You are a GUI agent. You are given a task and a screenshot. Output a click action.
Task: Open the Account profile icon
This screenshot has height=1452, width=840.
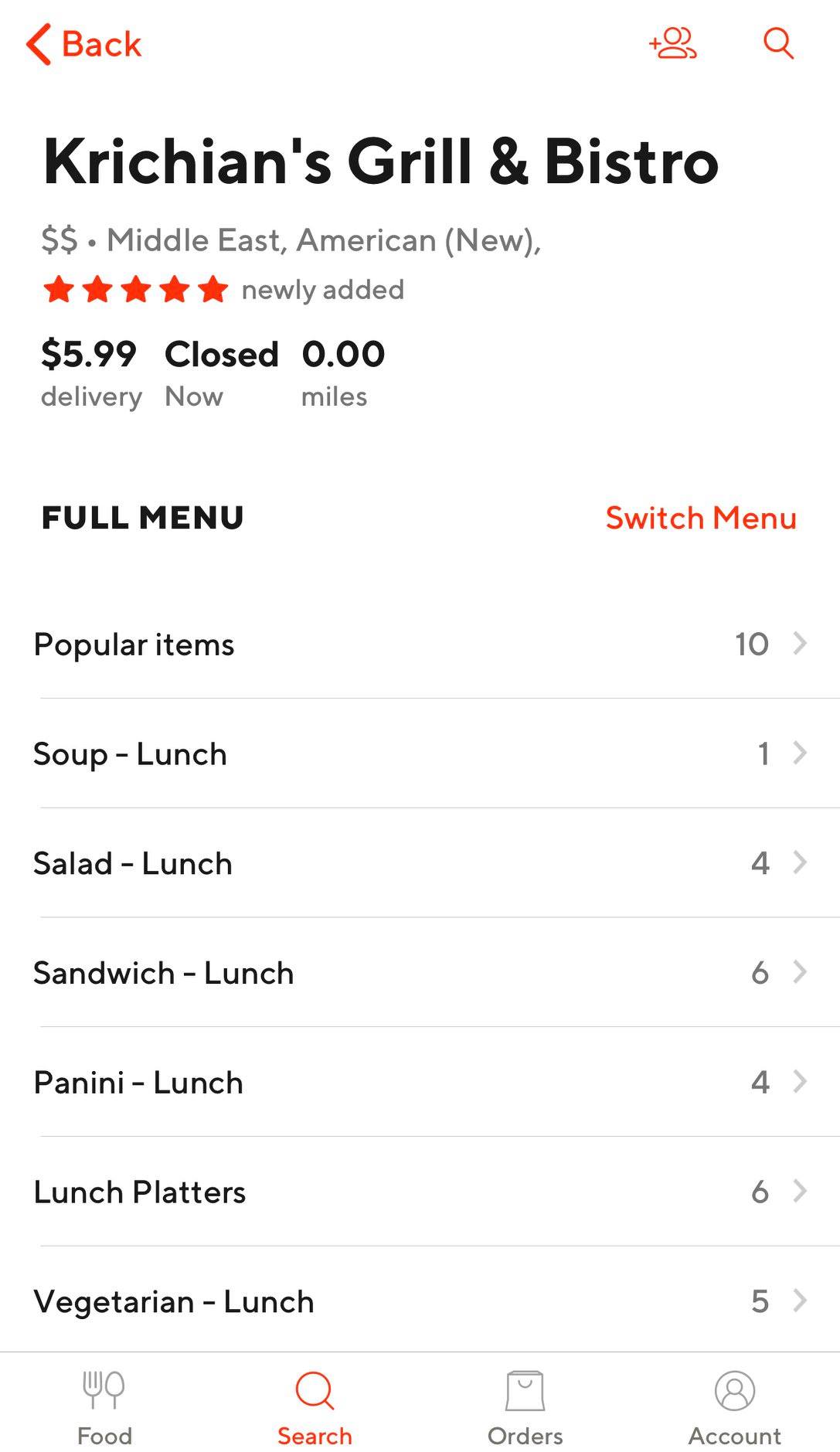[x=734, y=1390]
